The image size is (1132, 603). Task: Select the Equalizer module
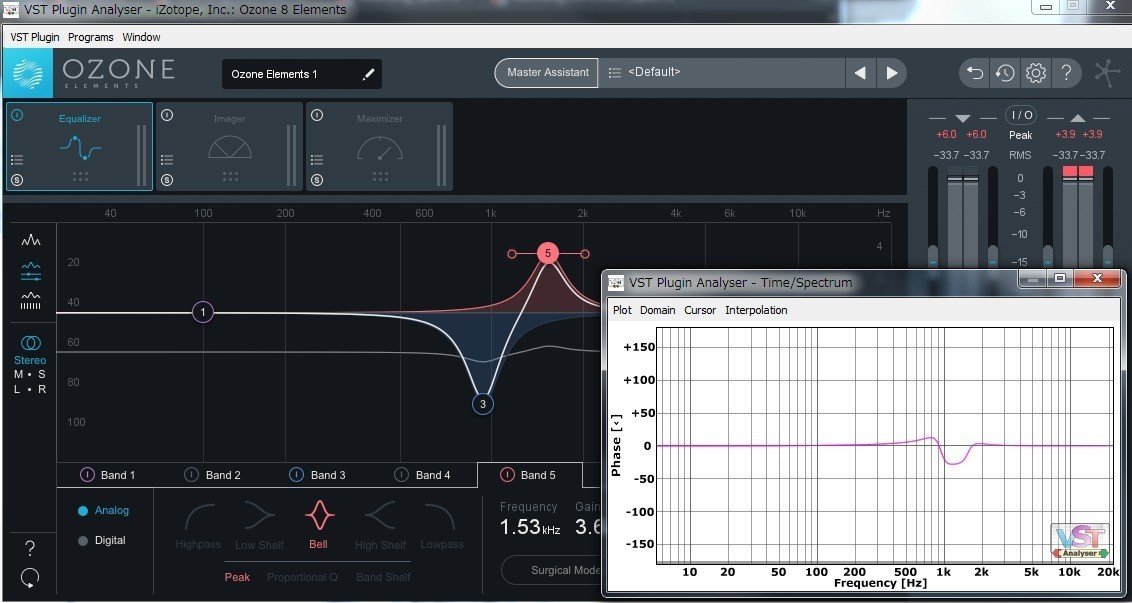click(x=79, y=147)
